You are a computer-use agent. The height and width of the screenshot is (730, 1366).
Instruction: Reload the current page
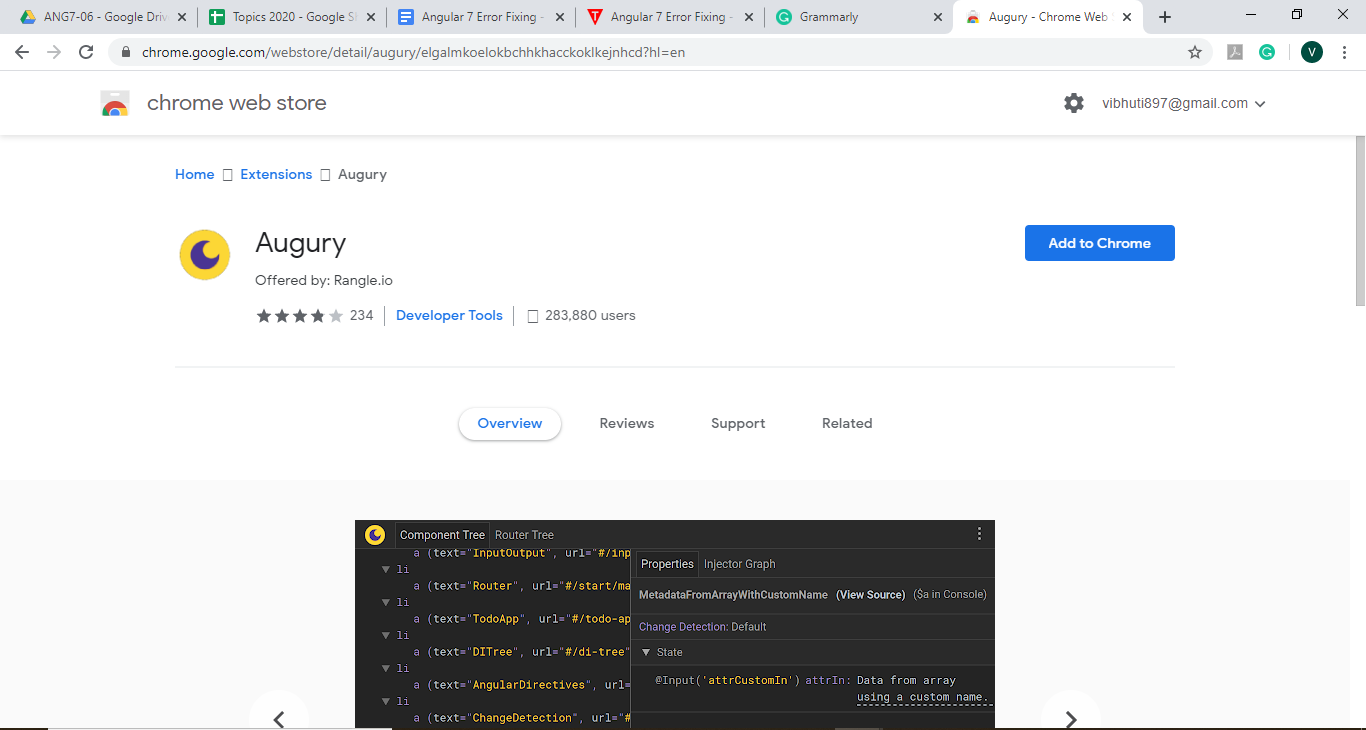[86, 52]
